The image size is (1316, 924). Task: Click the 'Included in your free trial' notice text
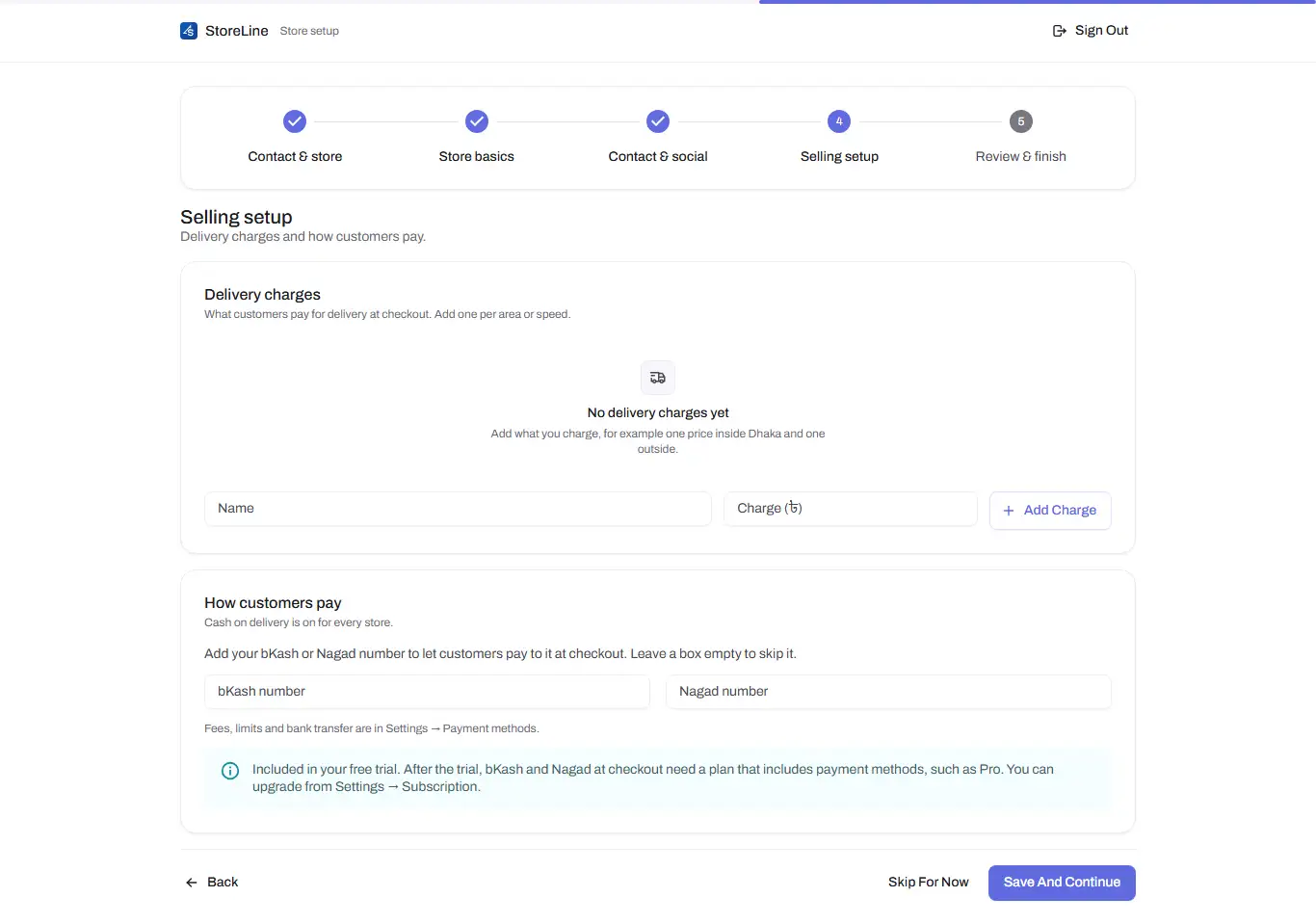click(653, 778)
